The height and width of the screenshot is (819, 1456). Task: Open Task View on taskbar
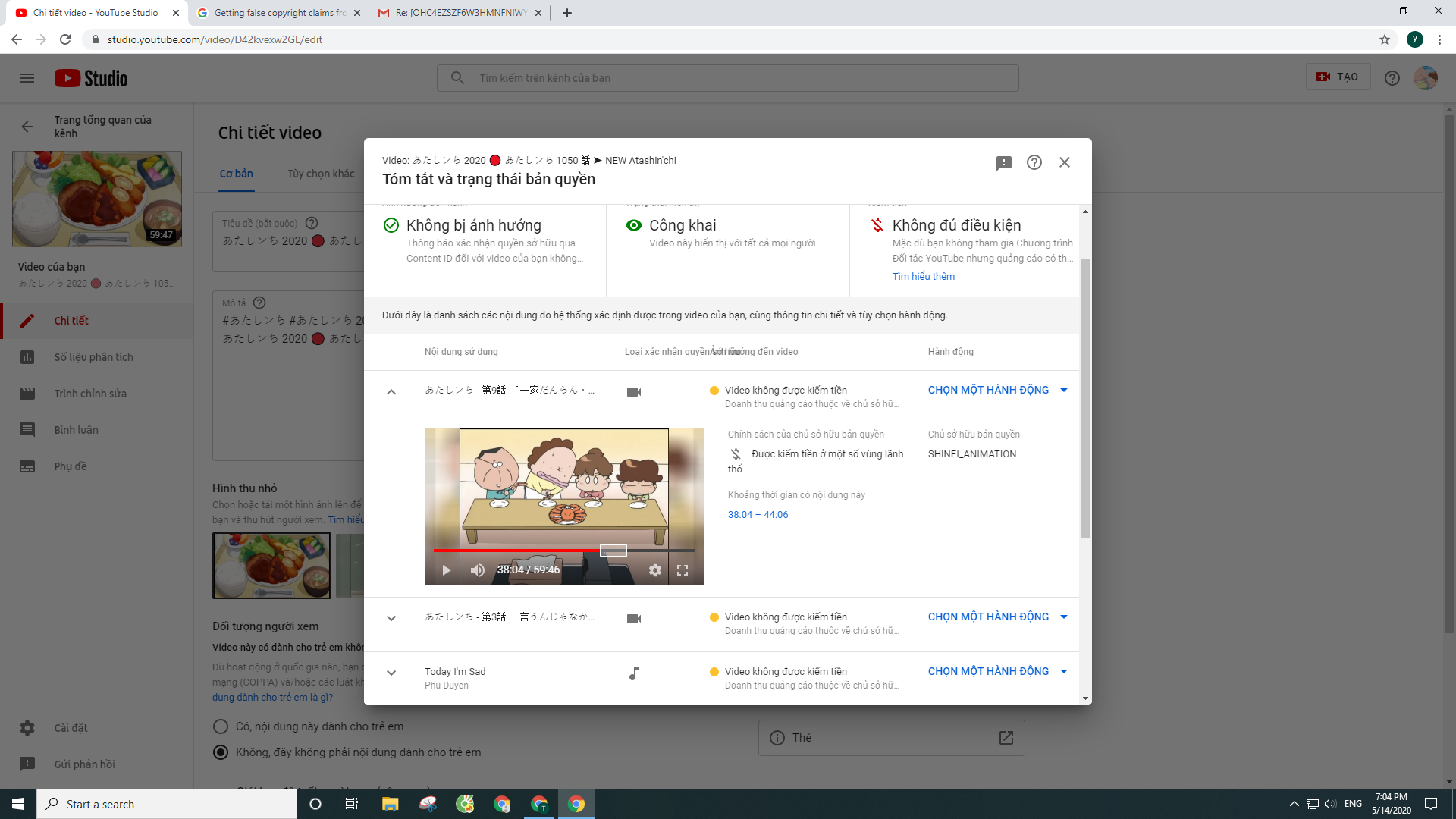pos(352,804)
